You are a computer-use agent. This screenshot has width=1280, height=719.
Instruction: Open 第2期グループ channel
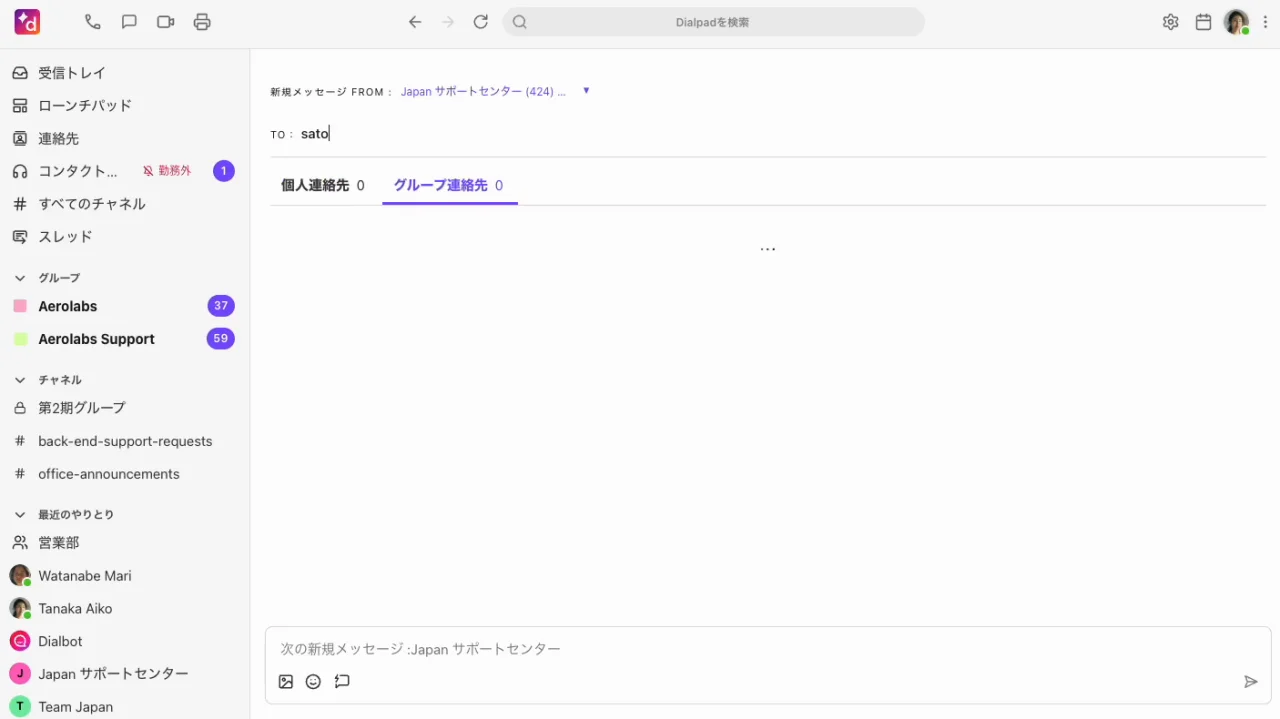point(82,408)
